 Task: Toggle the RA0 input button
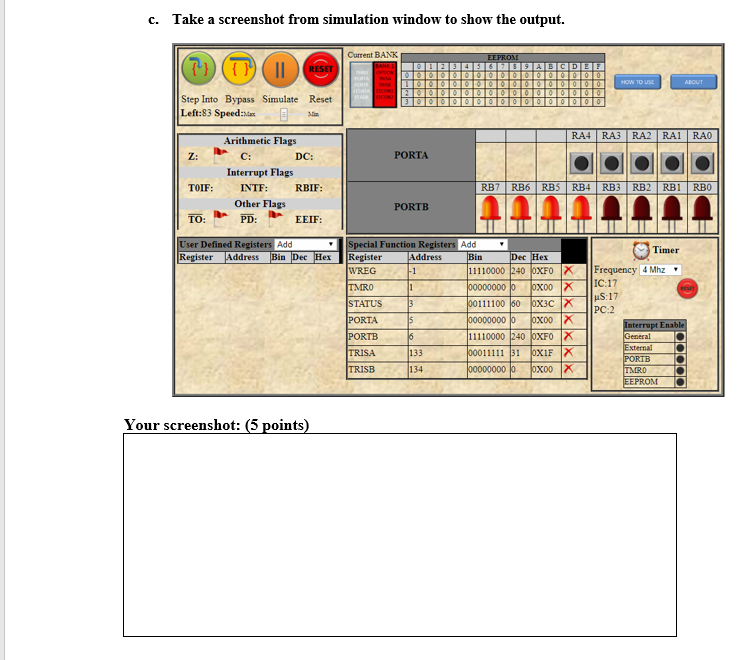click(x=702, y=163)
